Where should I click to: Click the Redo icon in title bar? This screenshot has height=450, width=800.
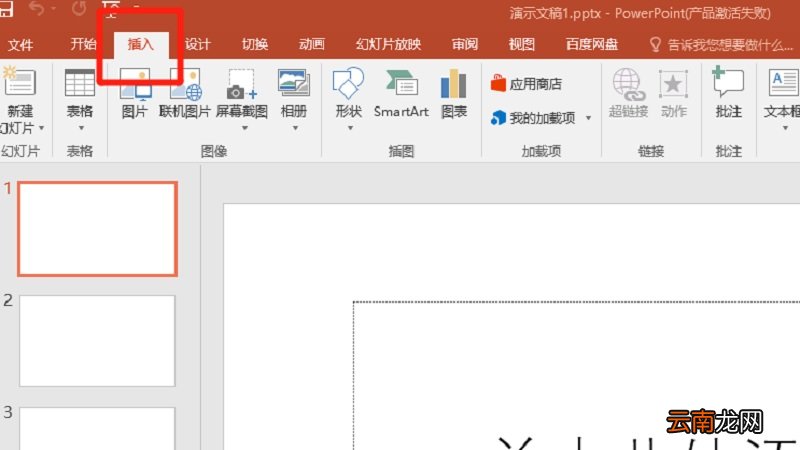point(79,8)
